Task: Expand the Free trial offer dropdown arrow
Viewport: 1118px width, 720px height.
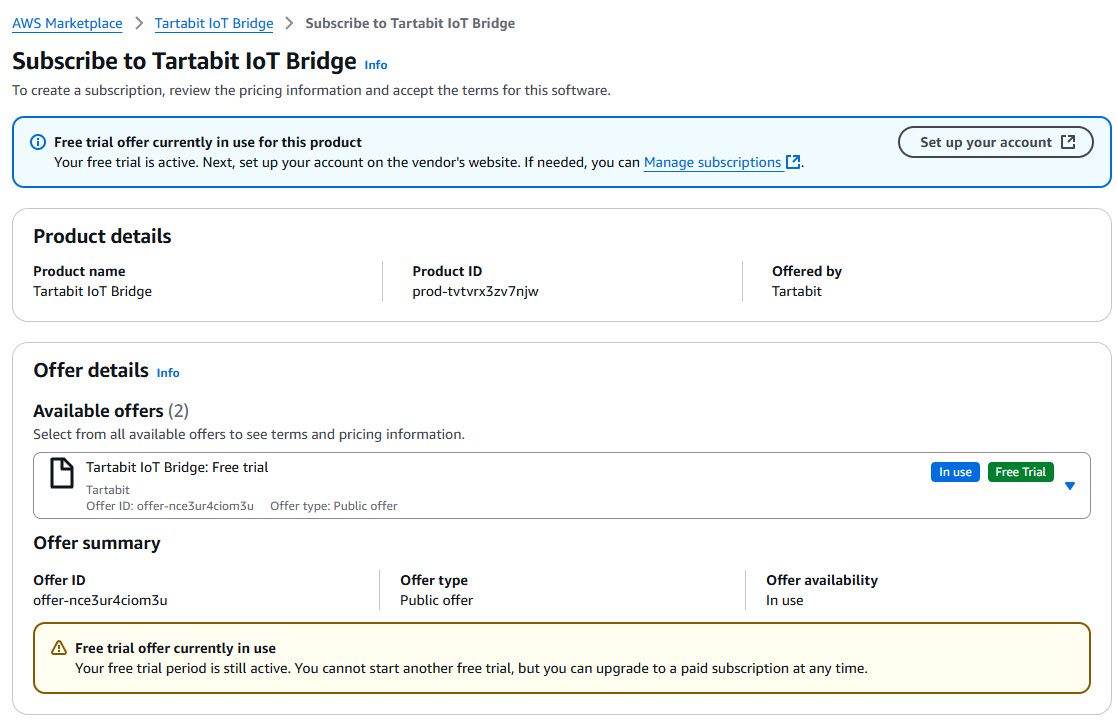Action: (x=1070, y=485)
